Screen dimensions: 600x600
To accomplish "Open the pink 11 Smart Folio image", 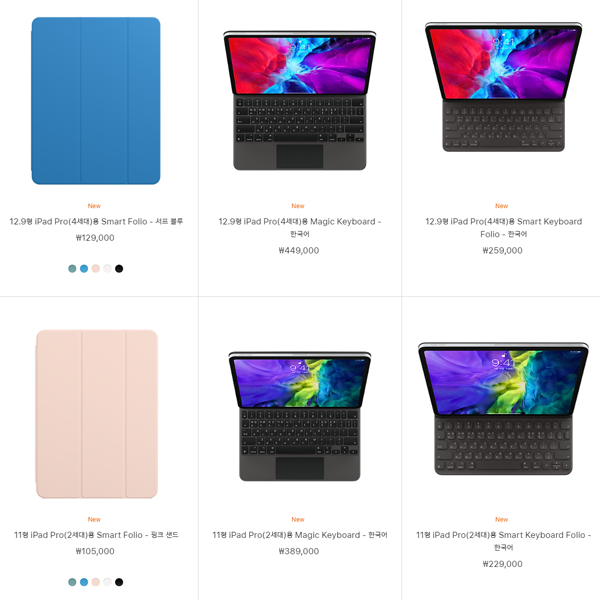I will [x=96, y=414].
